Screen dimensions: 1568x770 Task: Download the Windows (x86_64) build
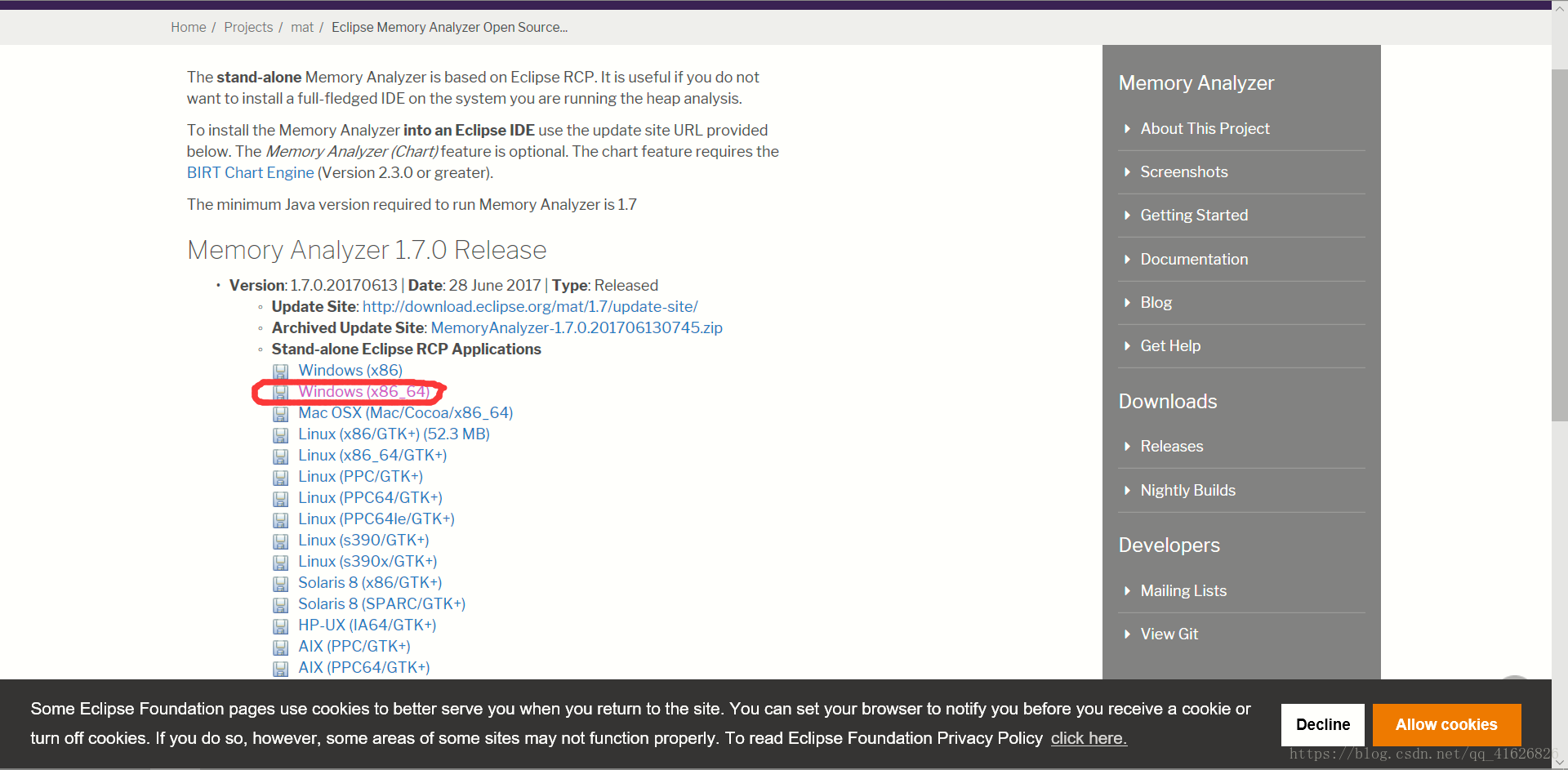pyautogui.click(x=363, y=392)
